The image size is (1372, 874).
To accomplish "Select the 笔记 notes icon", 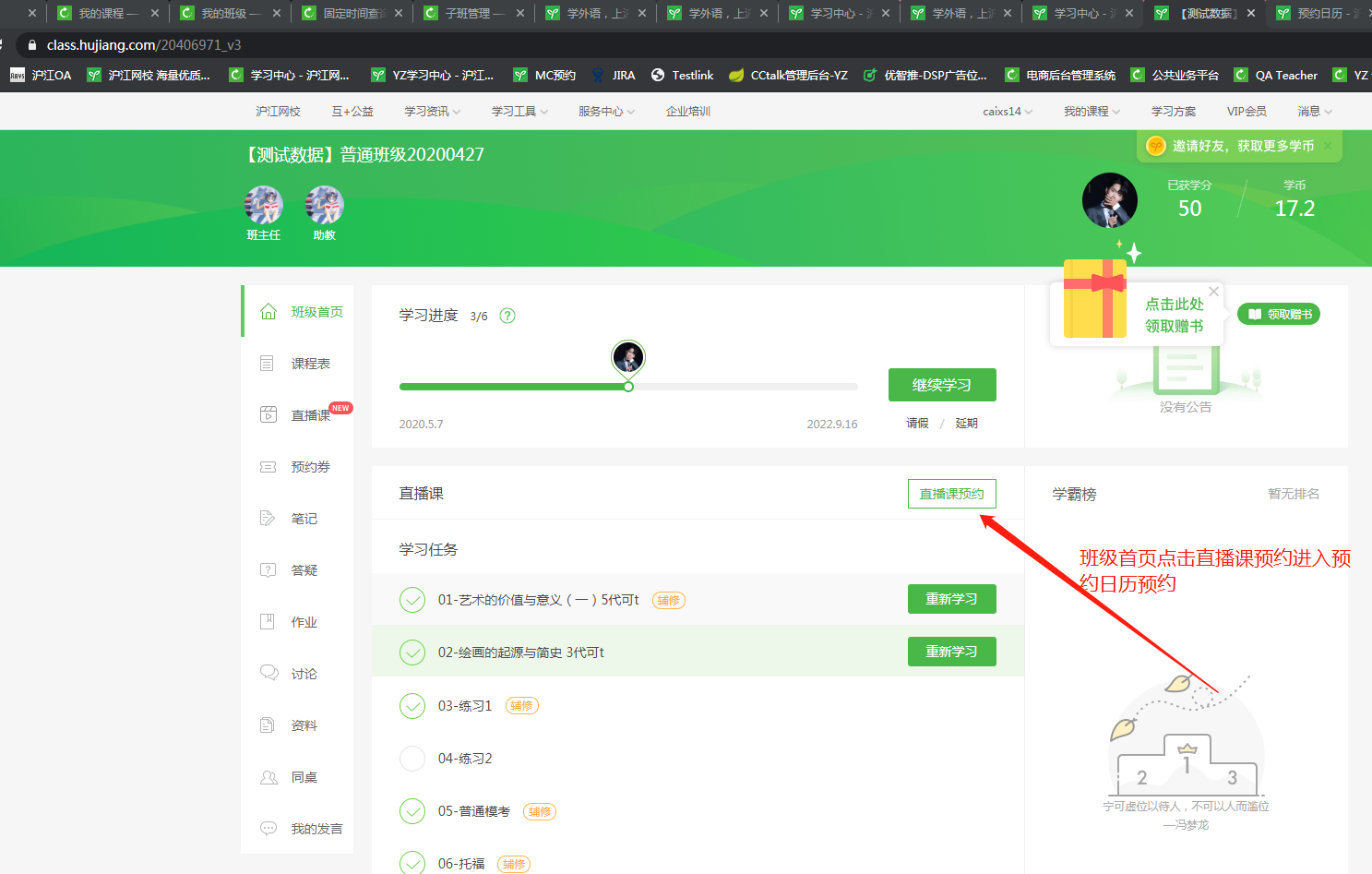I will pyautogui.click(x=268, y=519).
